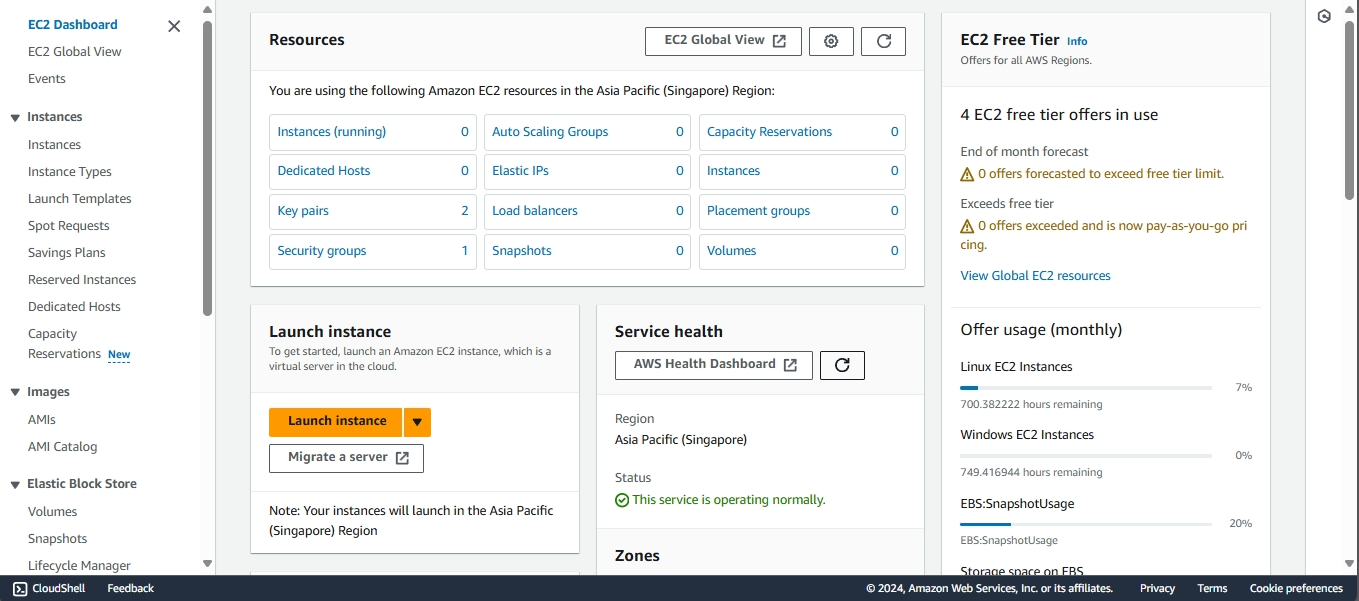Click the clock icon in the right panel
Image resolution: width=1359 pixels, height=601 pixels.
coord(1324,16)
